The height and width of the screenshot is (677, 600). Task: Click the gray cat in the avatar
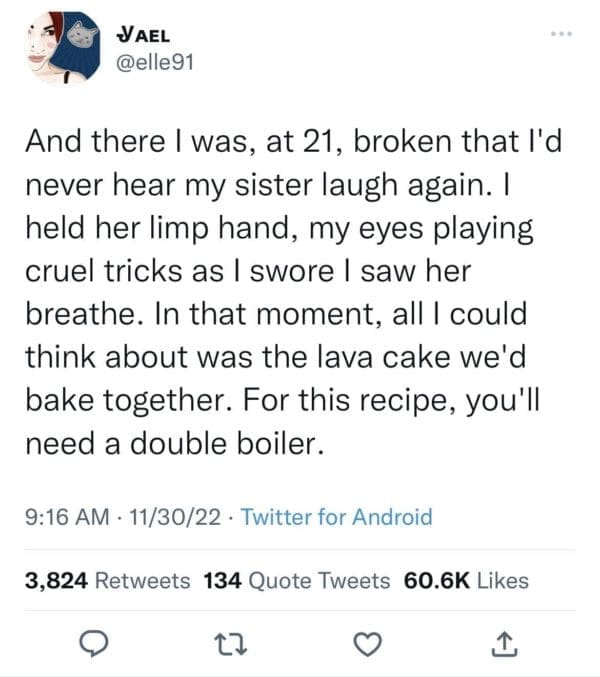coord(78,37)
